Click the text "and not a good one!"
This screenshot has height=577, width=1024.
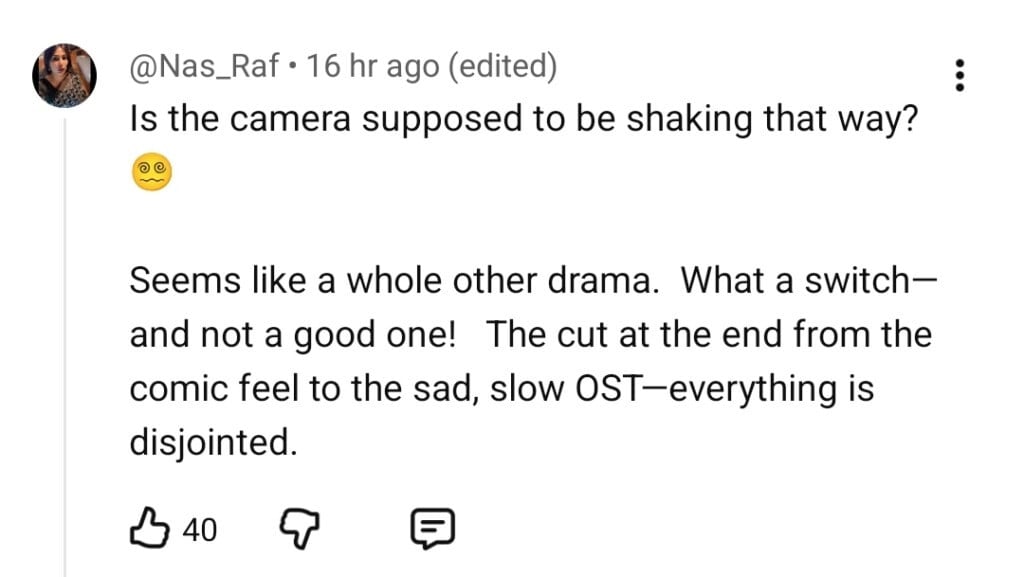coord(292,334)
